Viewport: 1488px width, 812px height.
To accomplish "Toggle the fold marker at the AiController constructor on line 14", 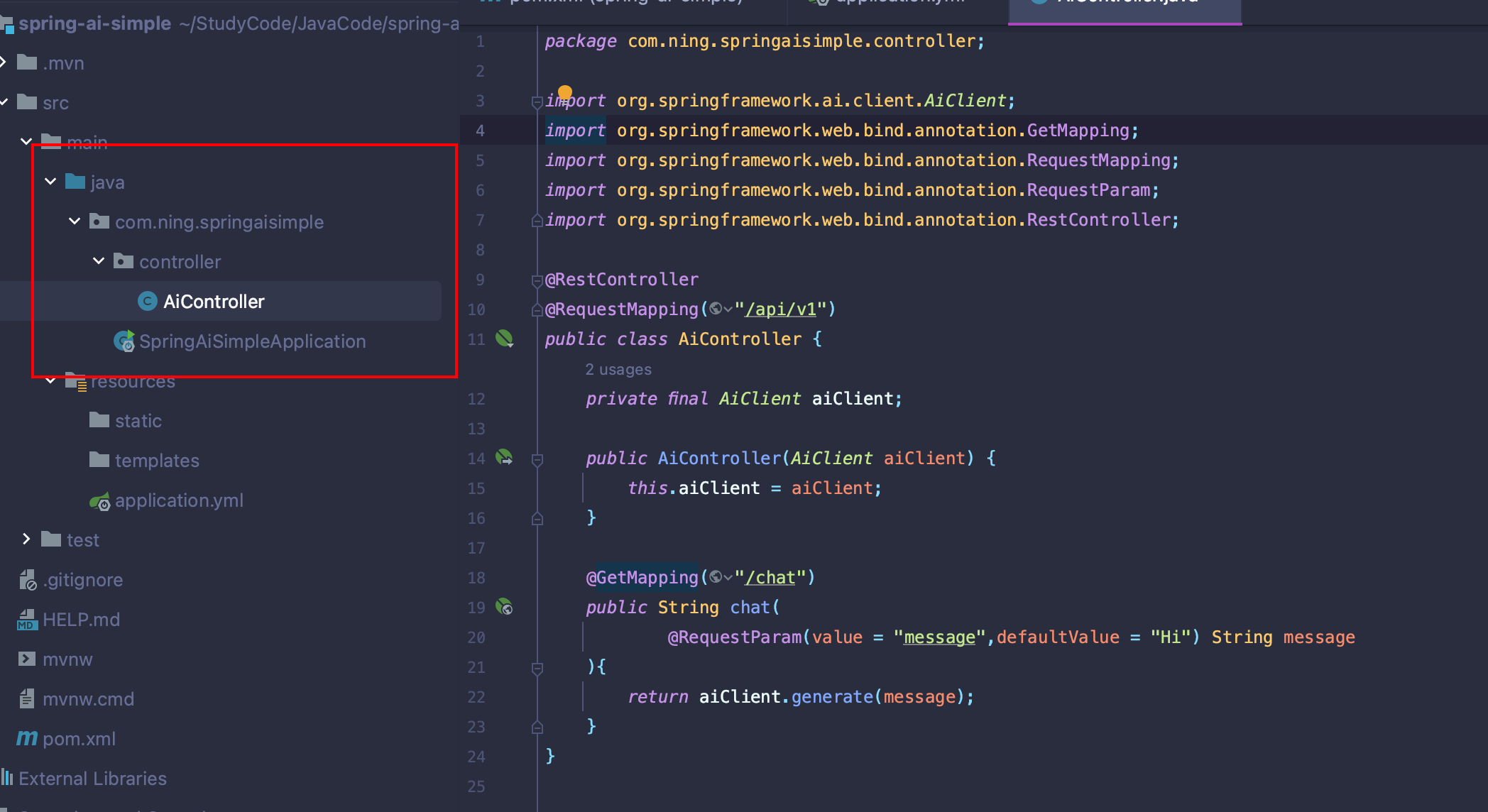I will coord(537,459).
